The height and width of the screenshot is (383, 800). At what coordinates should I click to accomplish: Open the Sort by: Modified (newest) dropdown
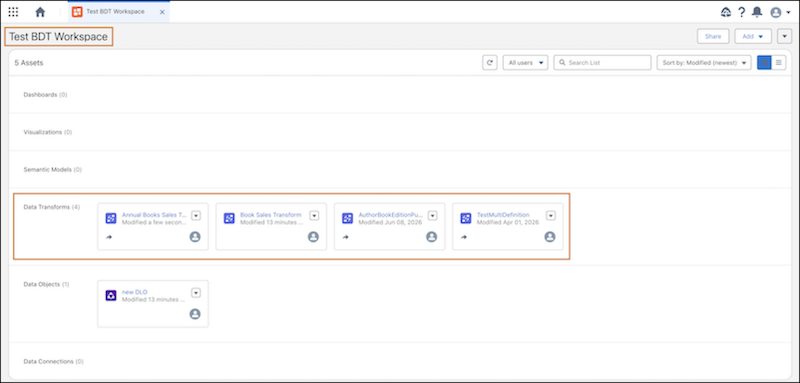click(704, 63)
